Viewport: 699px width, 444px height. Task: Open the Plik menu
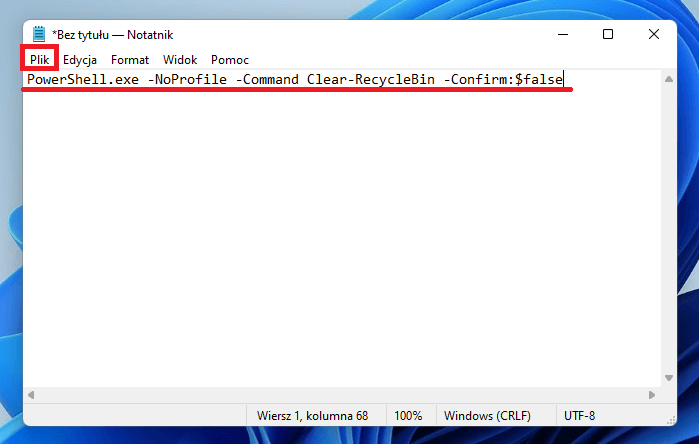39,59
